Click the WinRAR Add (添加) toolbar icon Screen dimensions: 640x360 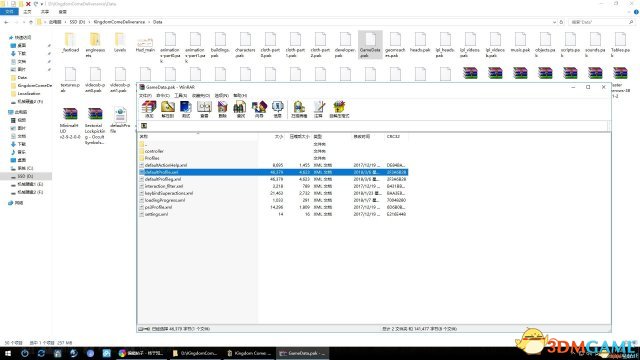(149, 109)
